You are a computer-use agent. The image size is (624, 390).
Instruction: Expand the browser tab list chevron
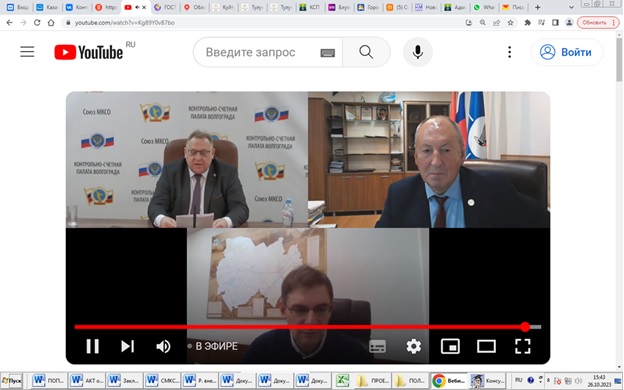(x=571, y=7)
